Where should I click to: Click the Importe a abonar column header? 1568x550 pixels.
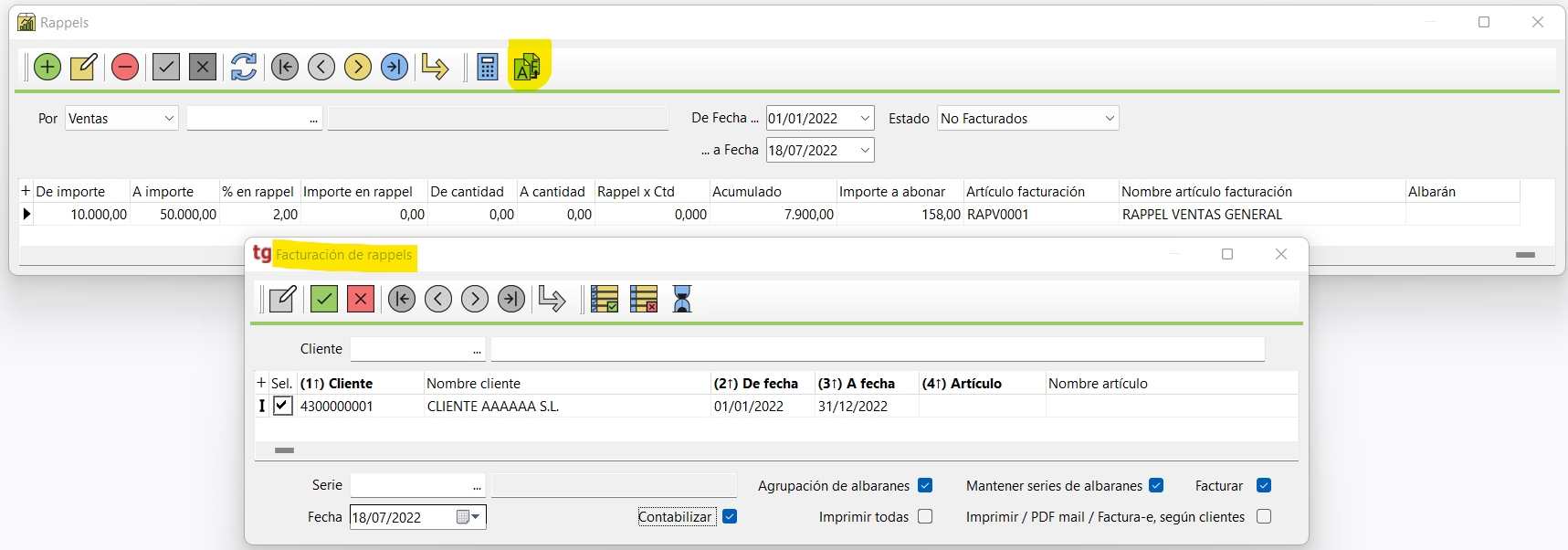click(x=900, y=191)
